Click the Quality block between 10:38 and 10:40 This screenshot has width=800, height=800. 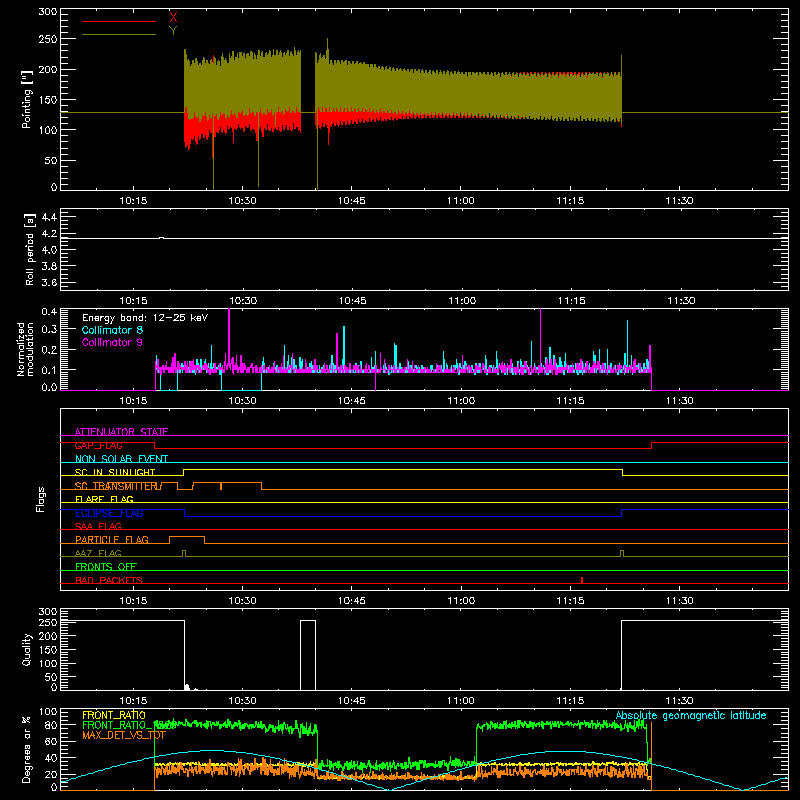308,655
